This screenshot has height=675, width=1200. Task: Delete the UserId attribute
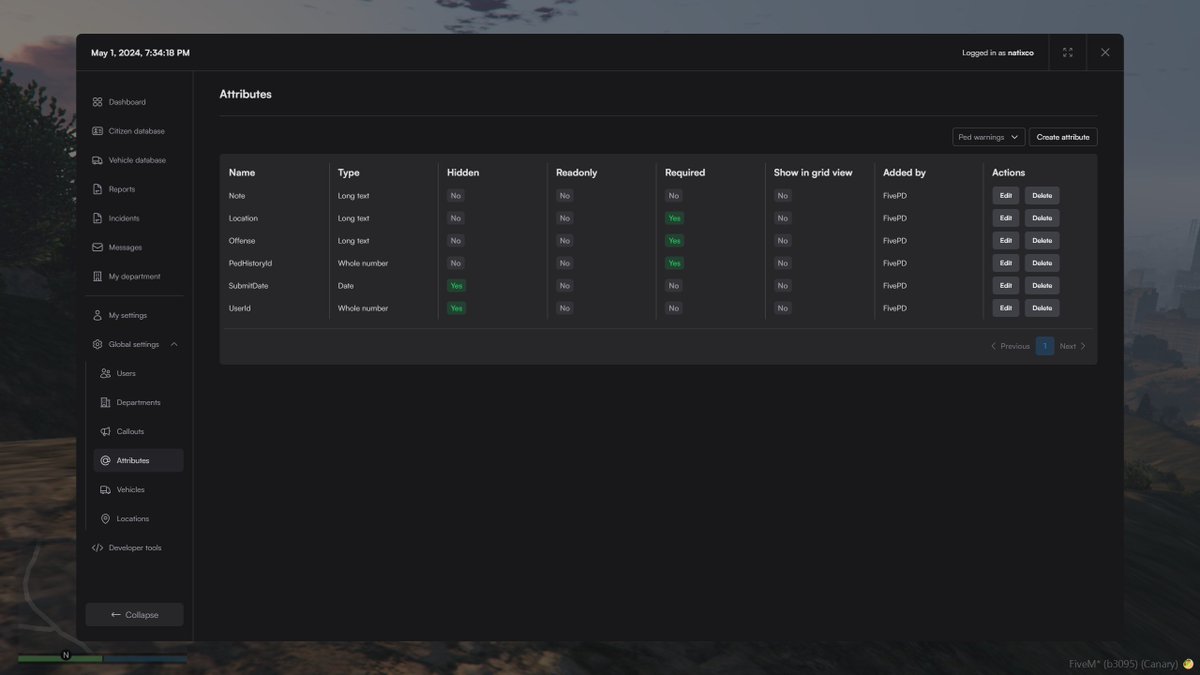pos(1042,308)
